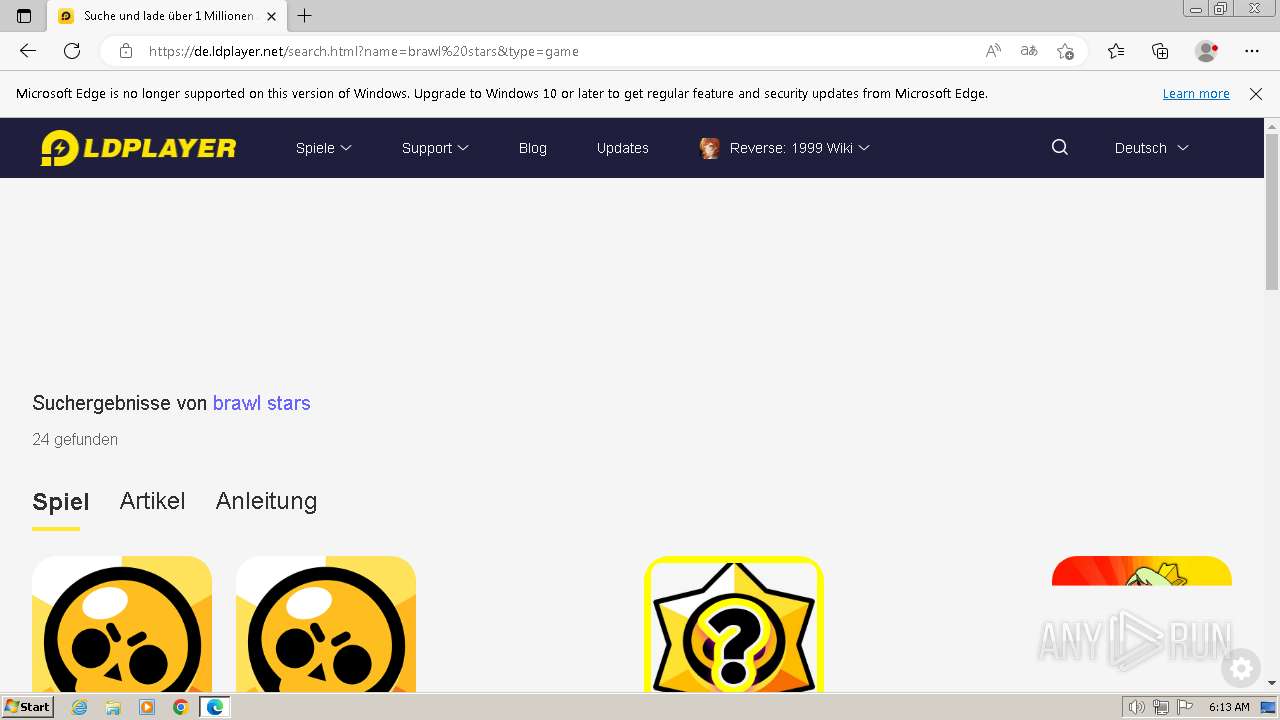This screenshot has height=720, width=1280.
Task: Dismiss the Edge unsupported notification bar
Action: (x=1256, y=94)
